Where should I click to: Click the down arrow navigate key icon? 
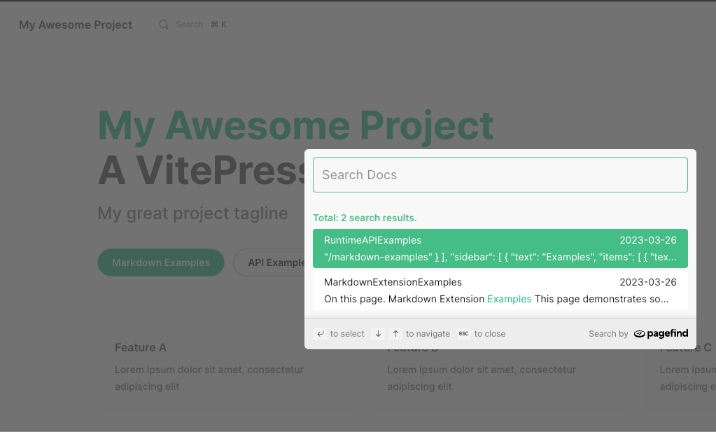[x=378, y=334]
